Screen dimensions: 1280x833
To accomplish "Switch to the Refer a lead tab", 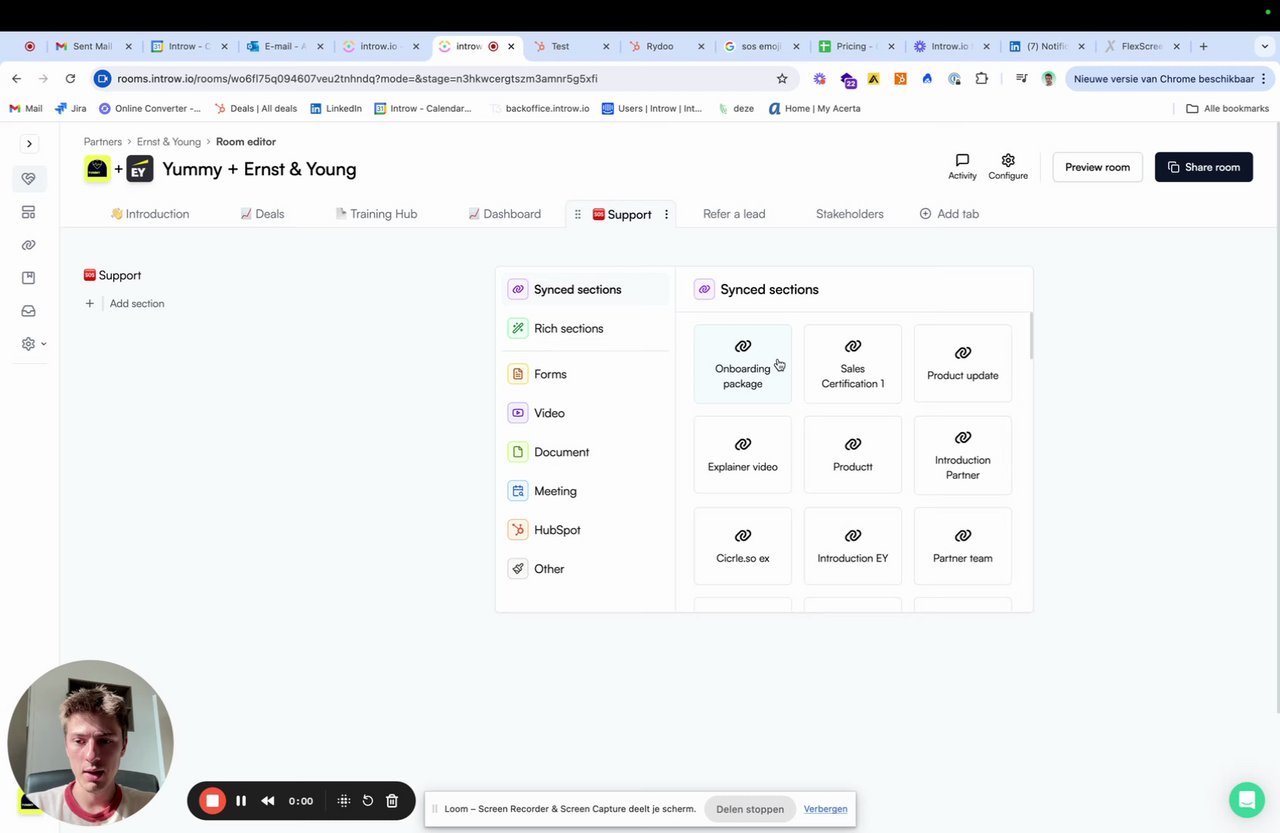I will point(734,214).
